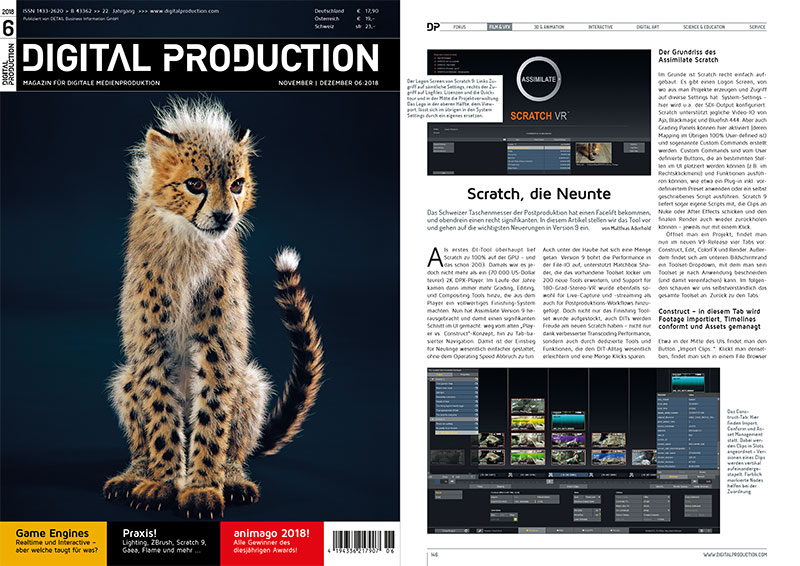Click the drop cap letter A

(x=435, y=257)
